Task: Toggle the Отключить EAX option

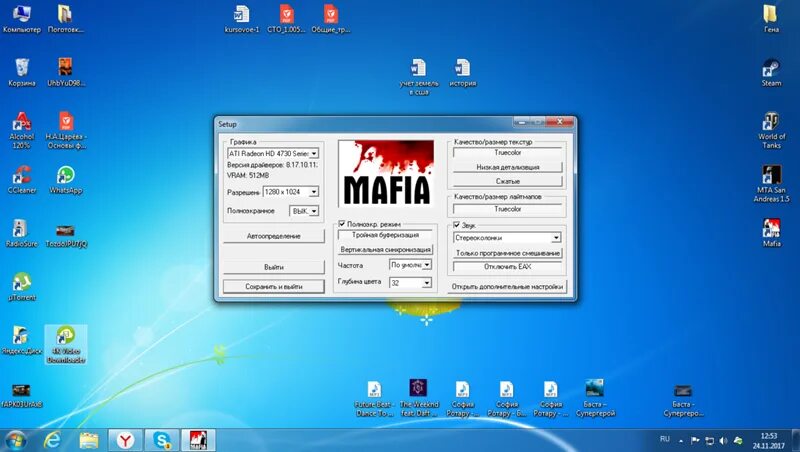Action: [507, 267]
